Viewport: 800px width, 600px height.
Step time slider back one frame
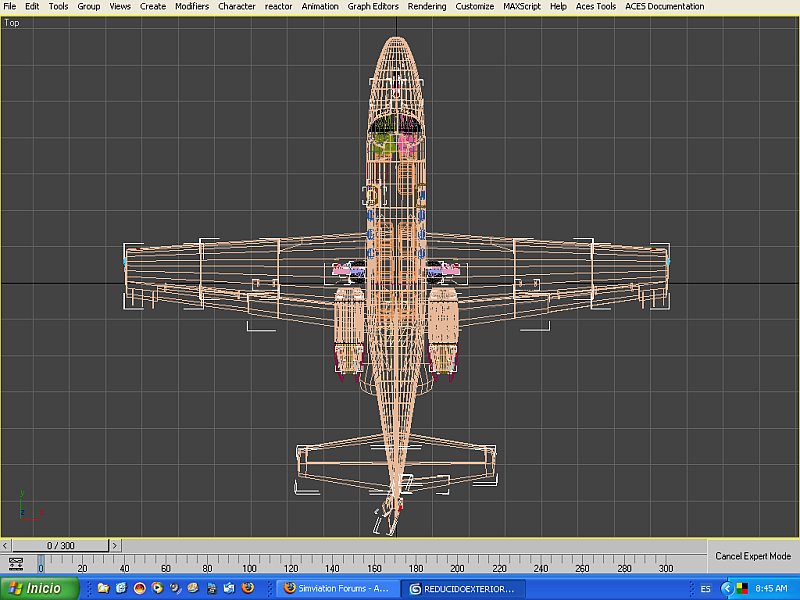tap(6, 546)
